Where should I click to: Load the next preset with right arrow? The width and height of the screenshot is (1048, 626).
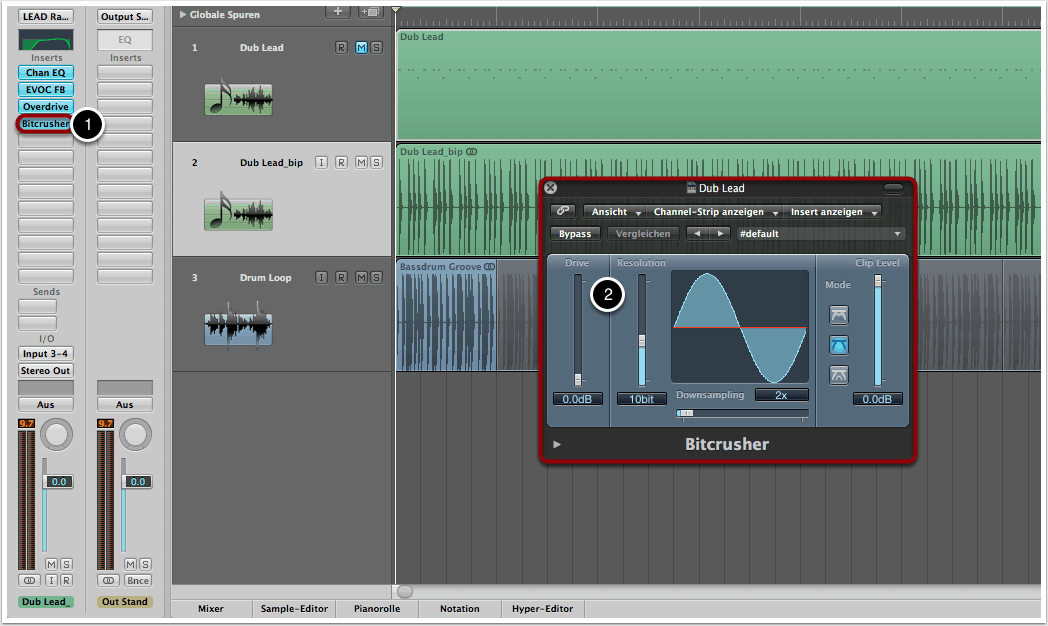click(x=718, y=233)
